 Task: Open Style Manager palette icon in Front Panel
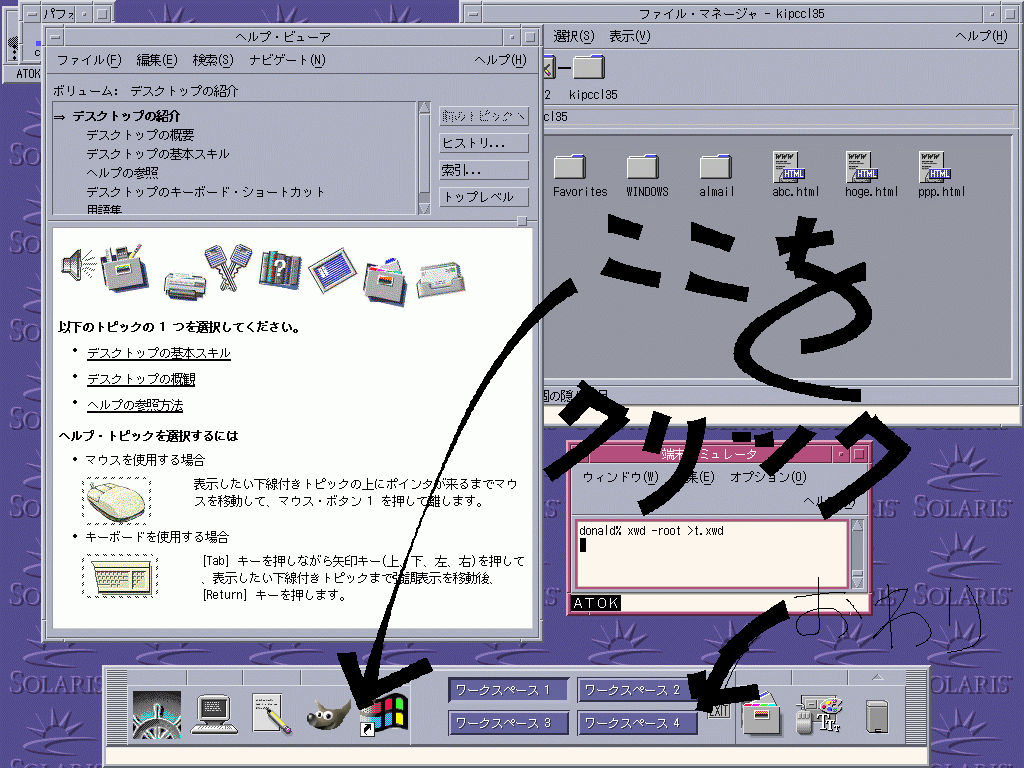(x=820, y=714)
